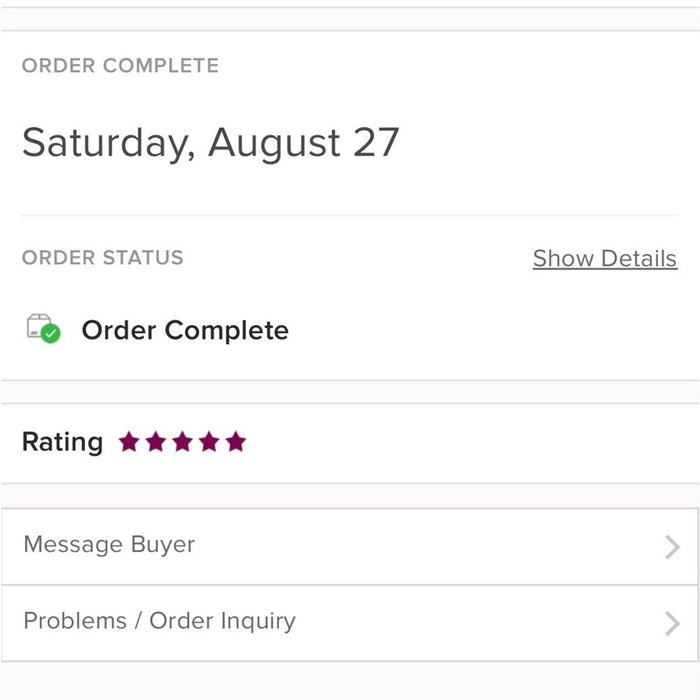Select Message Buyer label text
Image resolution: width=700 pixels, height=700 pixels.
109,545
